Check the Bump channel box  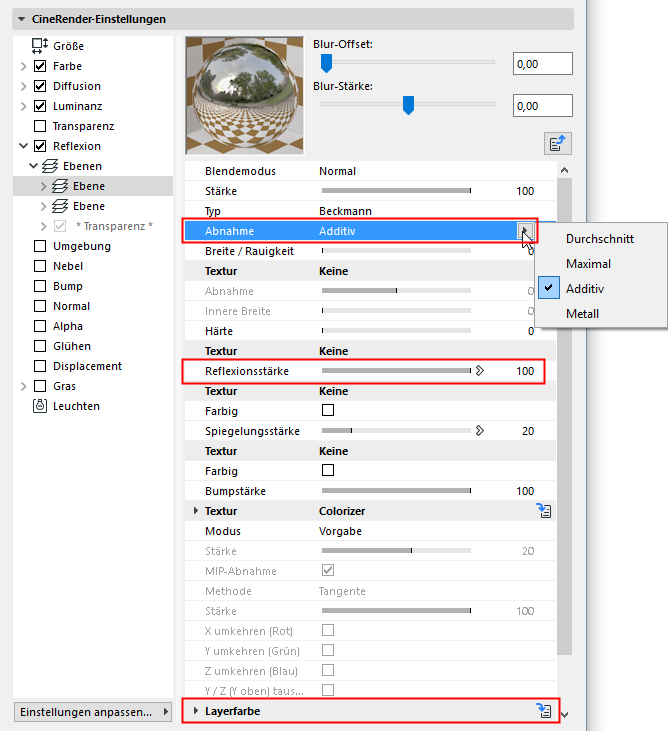(x=40, y=286)
